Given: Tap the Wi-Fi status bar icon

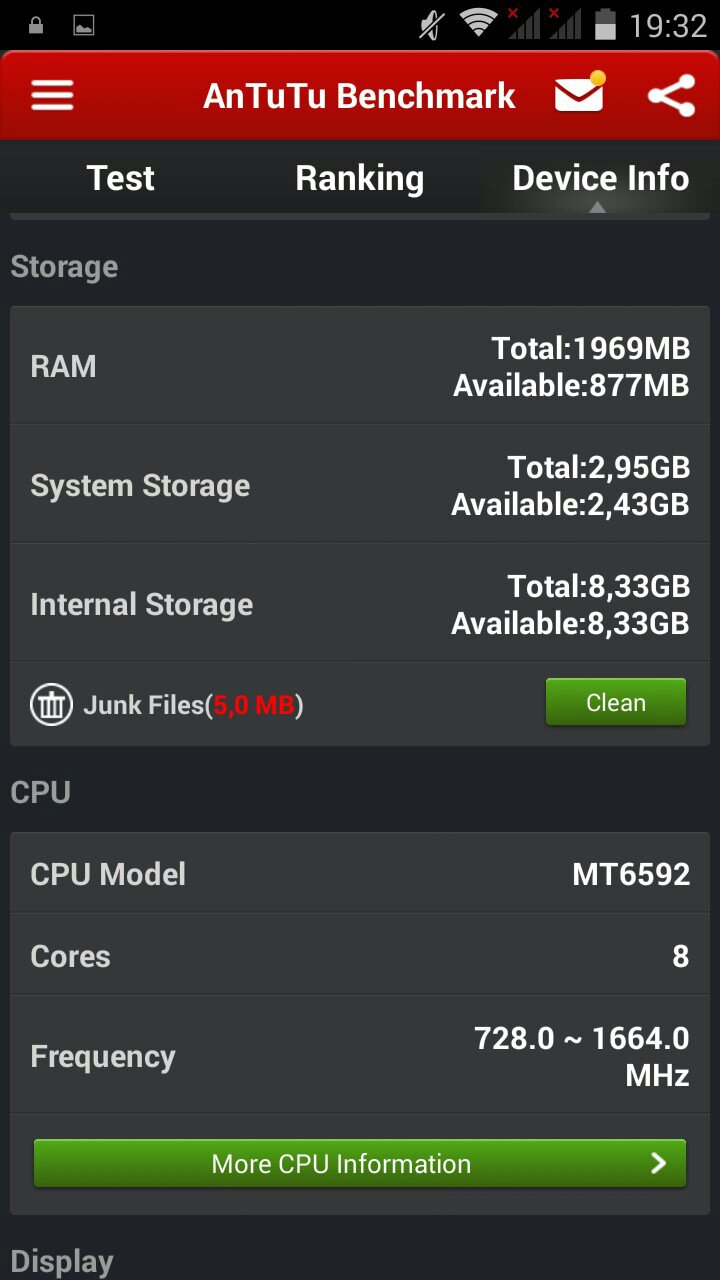Looking at the screenshot, I should coord(479,24).
